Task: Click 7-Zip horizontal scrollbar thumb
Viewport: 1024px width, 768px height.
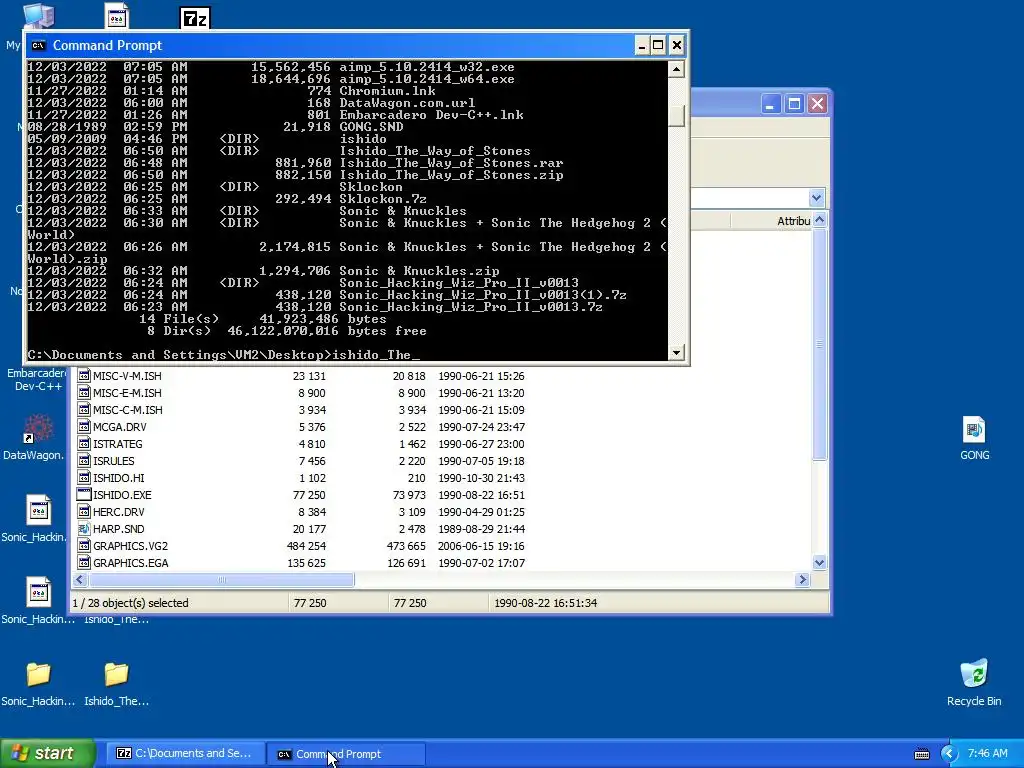Action: 221,579
